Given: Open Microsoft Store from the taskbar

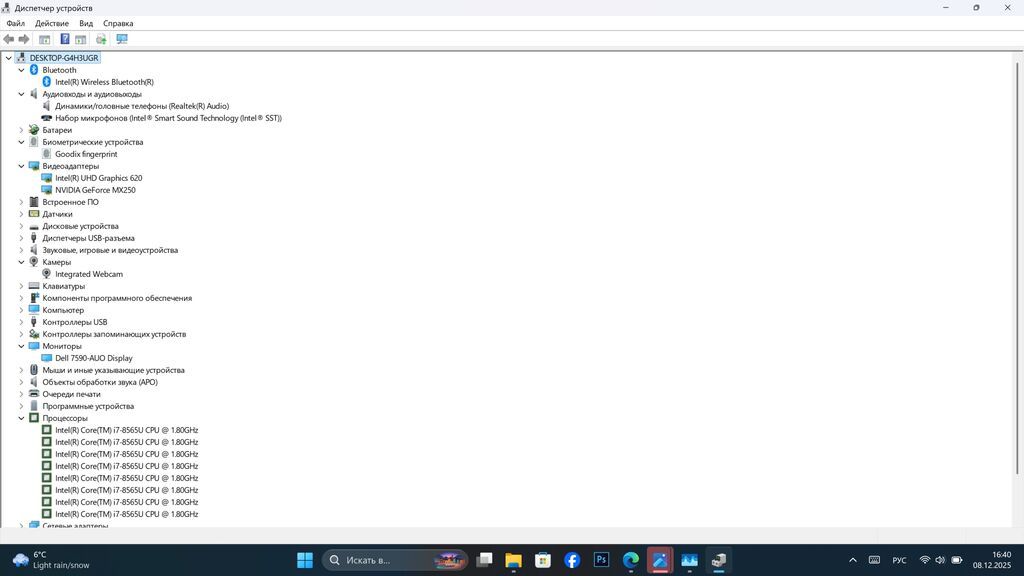Looking at the screenshot, I should coord(543,560).
